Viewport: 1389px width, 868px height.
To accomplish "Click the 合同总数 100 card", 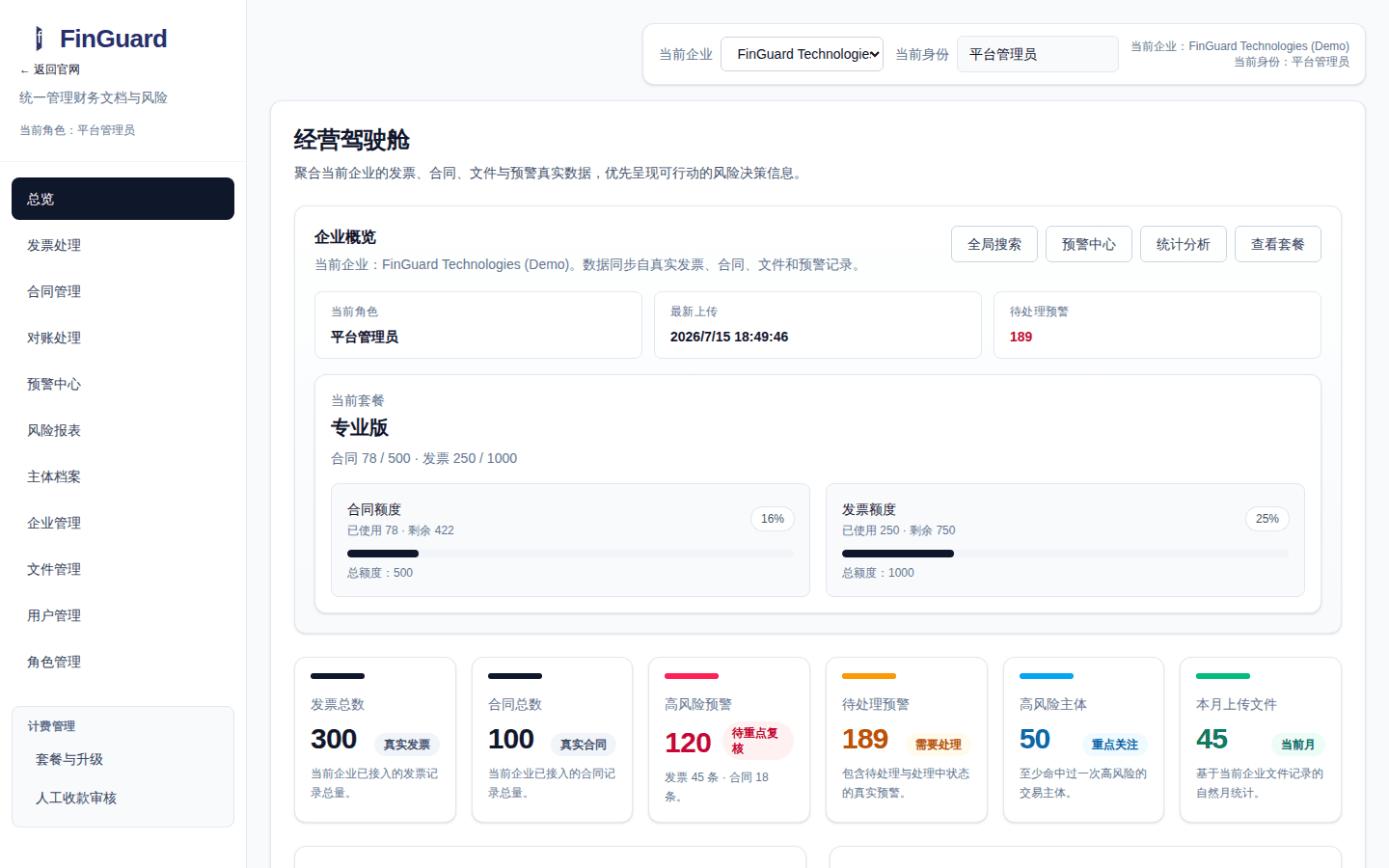I will (552, 740).
